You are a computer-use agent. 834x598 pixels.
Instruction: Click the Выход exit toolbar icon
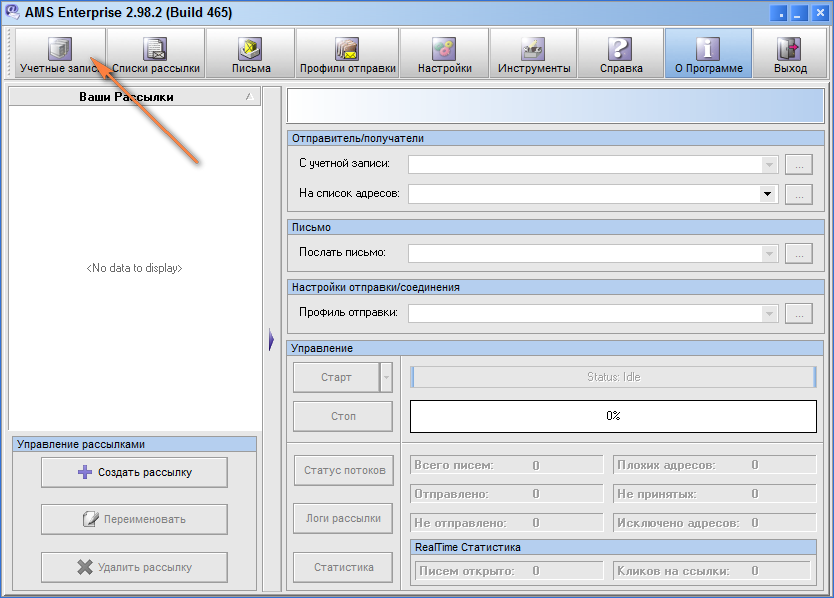pyautogui.click(x=790, y=53)
